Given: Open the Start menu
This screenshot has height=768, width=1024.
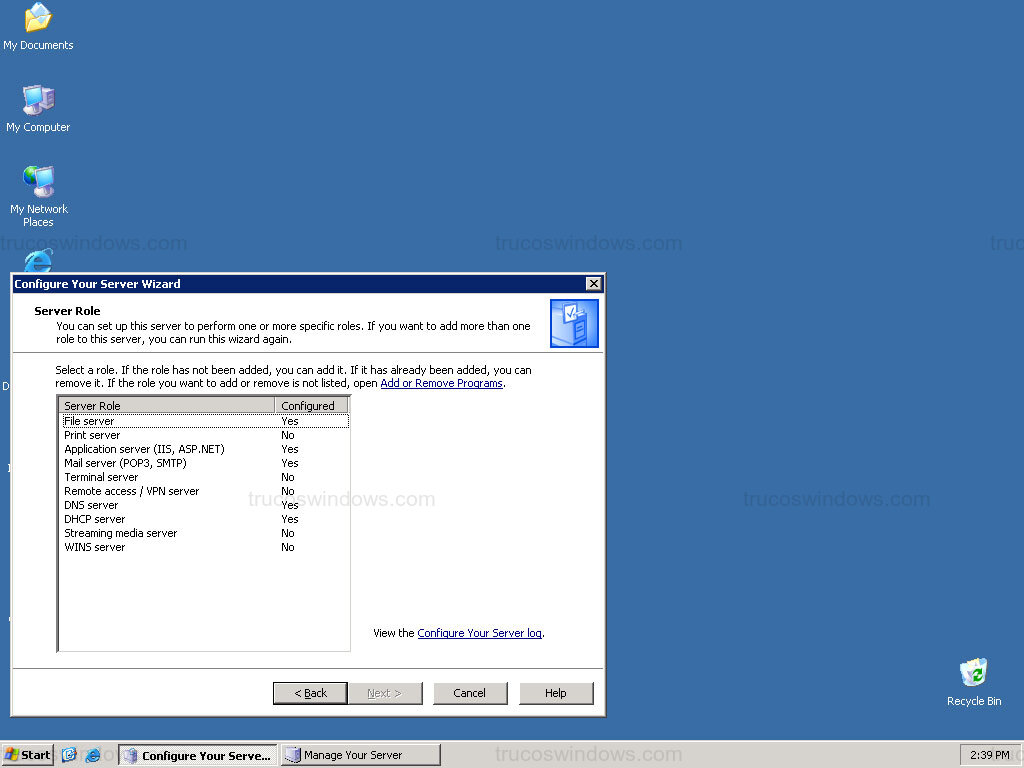Looking at the screenshot, I should [x=26, y=754].
